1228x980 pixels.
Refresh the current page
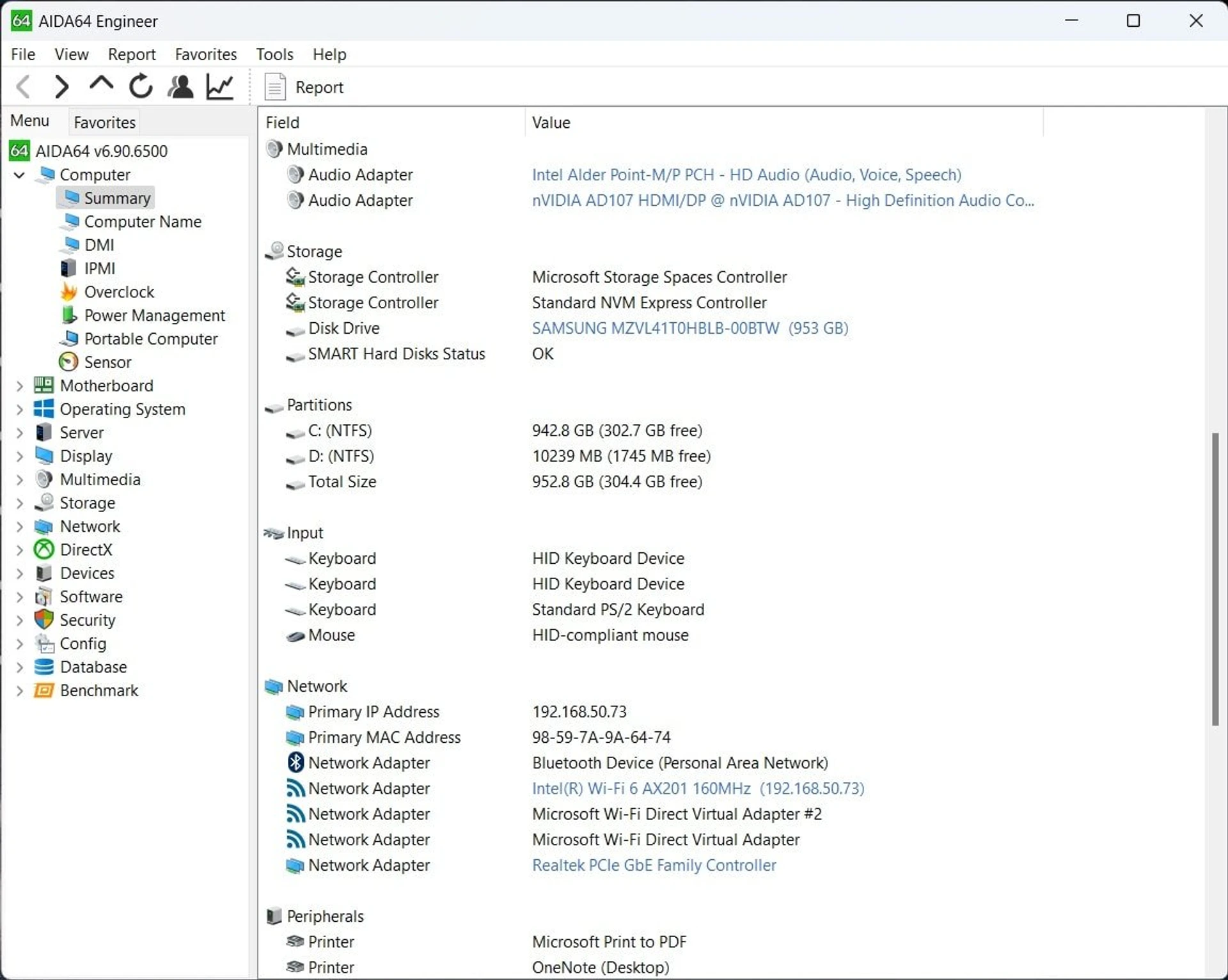[141, 86]
